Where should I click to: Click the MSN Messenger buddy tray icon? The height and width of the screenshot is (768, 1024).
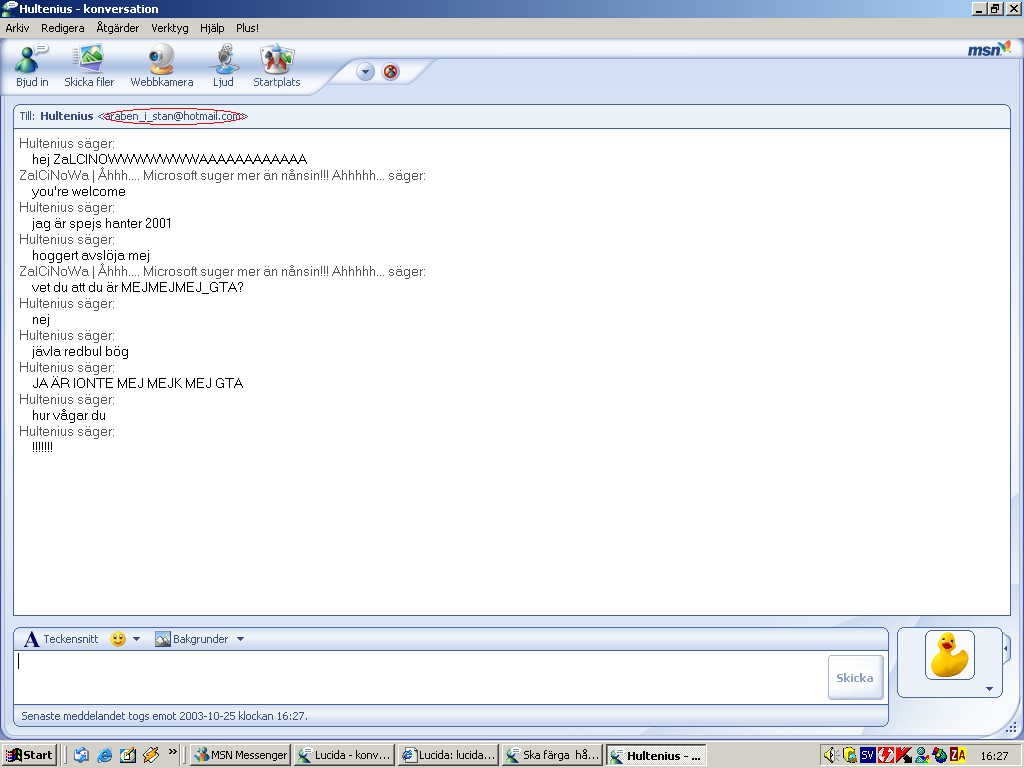pyautogui.click(x=922, y=756)
